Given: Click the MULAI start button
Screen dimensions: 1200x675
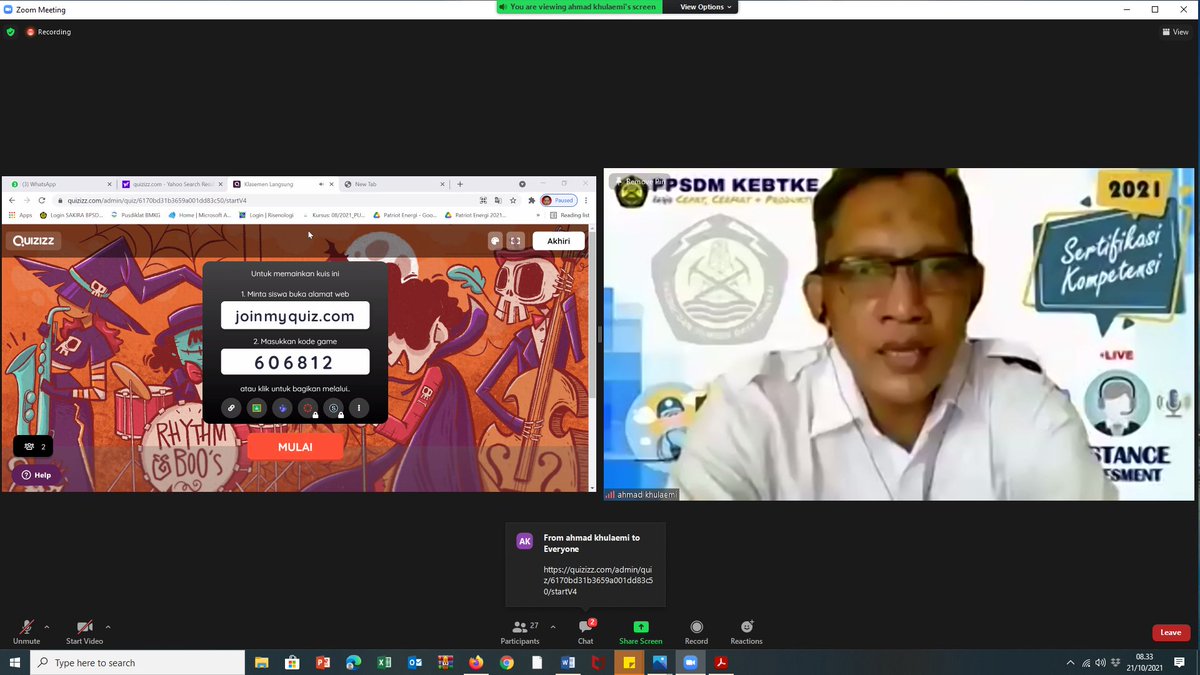Looking at the screenshot, I should point(295,447).
